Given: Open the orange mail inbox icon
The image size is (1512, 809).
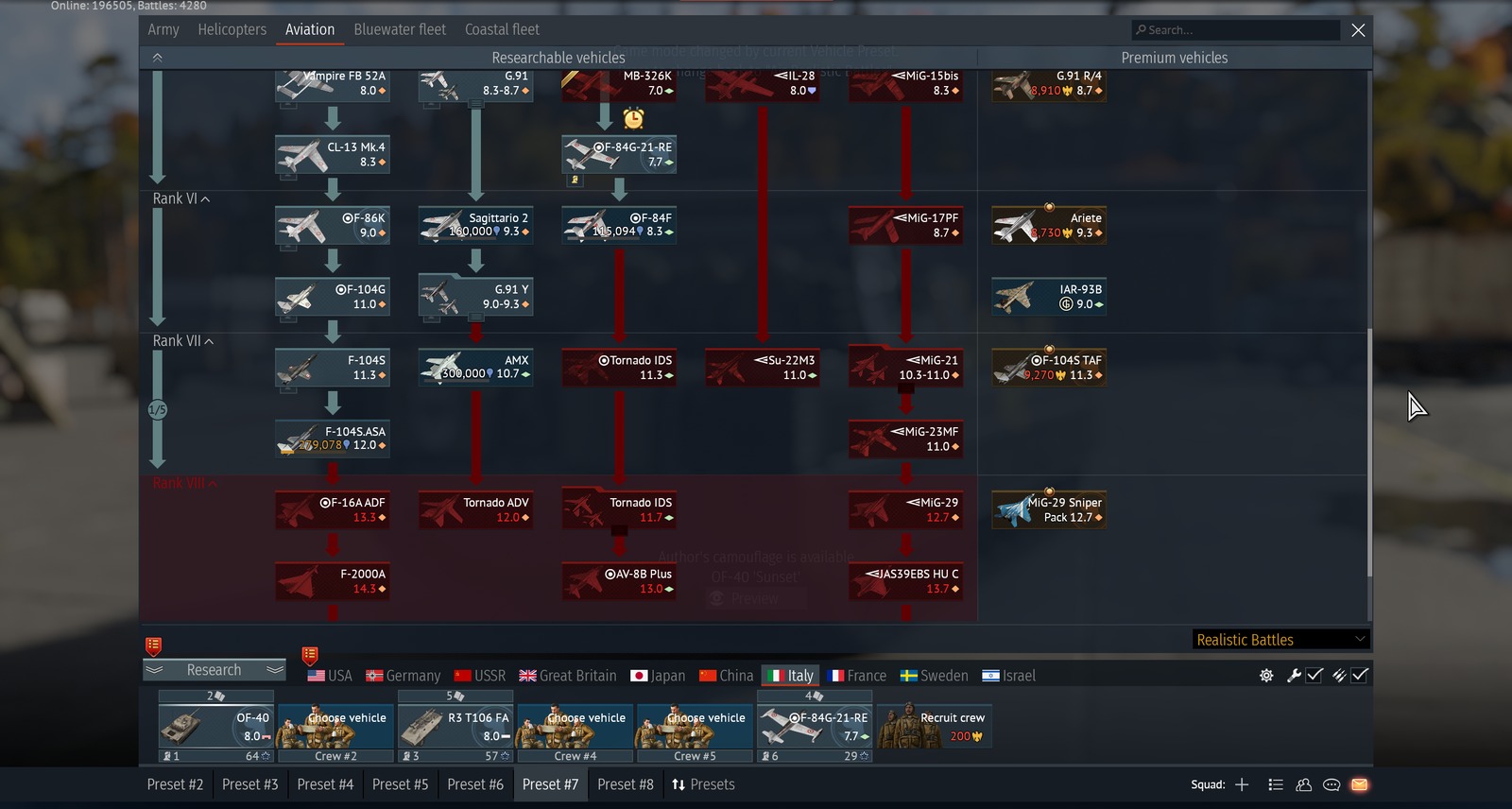Looking at the screenshot, I should click(x=1360, y=784).
